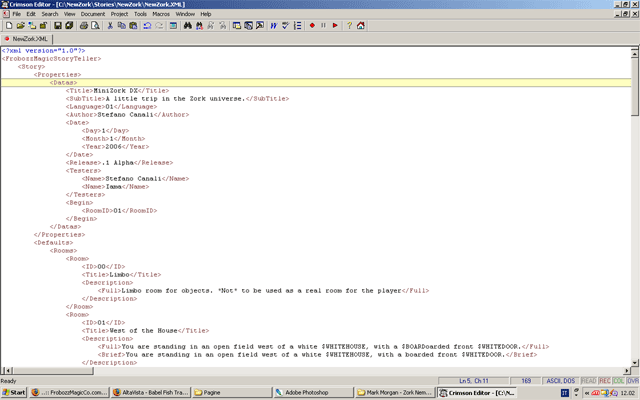Viewport: 640px width, 400px height.
Task: Click the Windows Start button
Action: pos(13,393)
